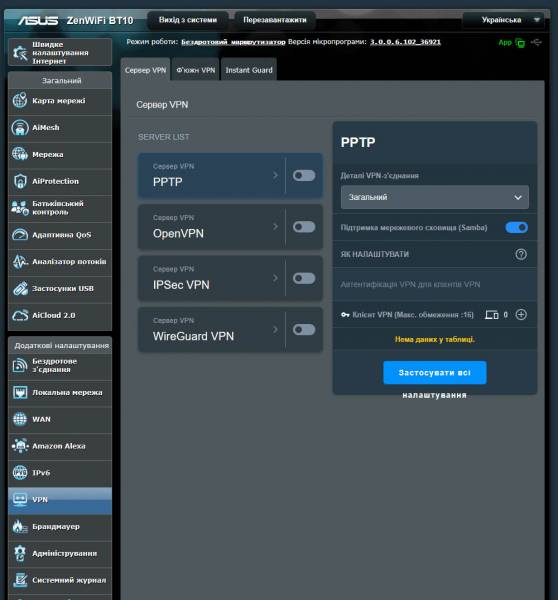Disable the Samba network support toggle
Screen dimensions: 558x600
pos(517,227)
